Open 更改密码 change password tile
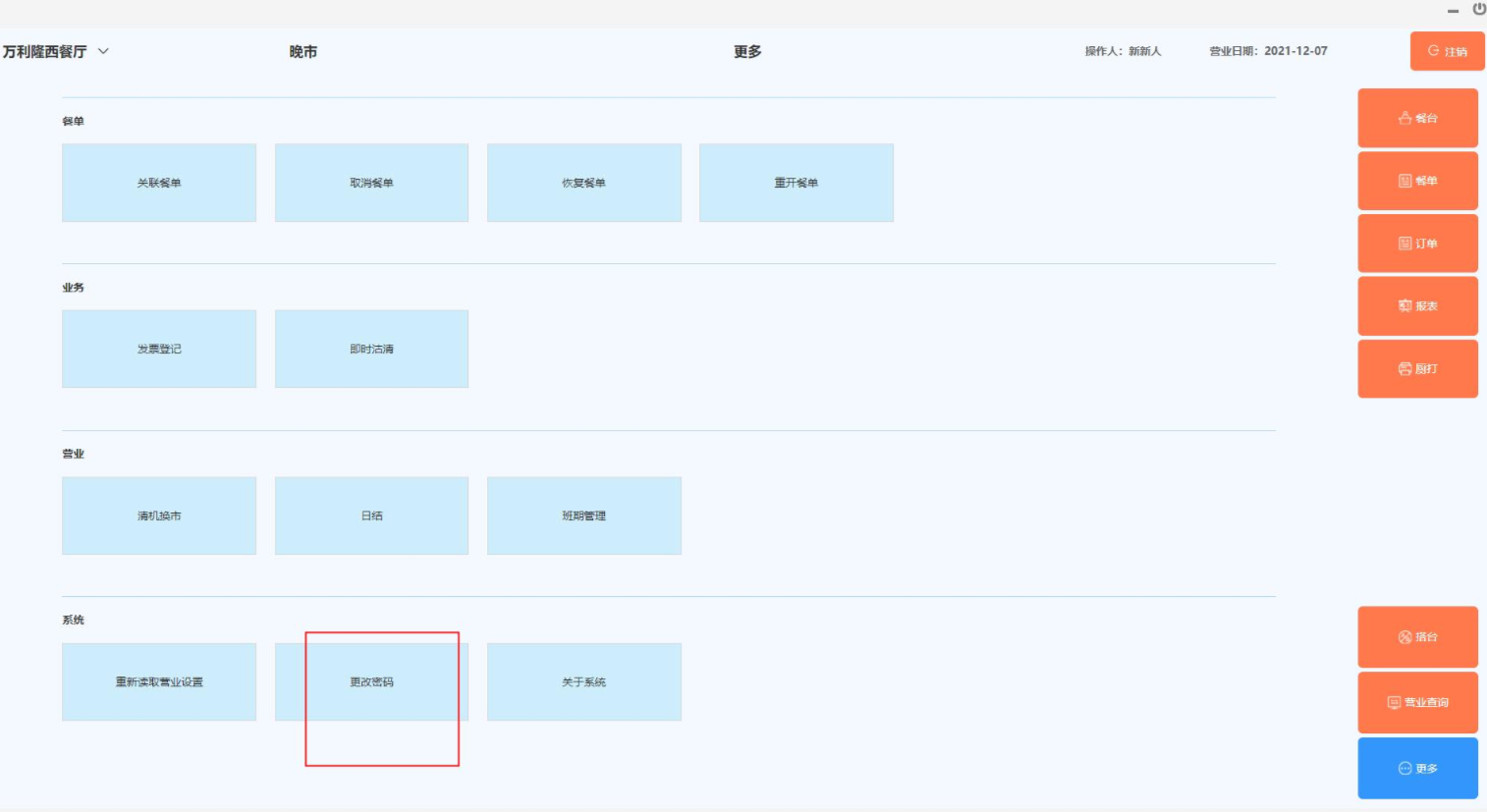The width and height of the screenshot is (1487, 812). click(371, 681)
